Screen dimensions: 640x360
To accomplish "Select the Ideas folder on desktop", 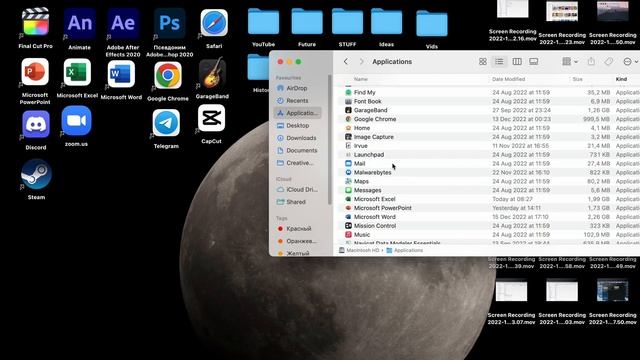I will (x=387, y=22).
